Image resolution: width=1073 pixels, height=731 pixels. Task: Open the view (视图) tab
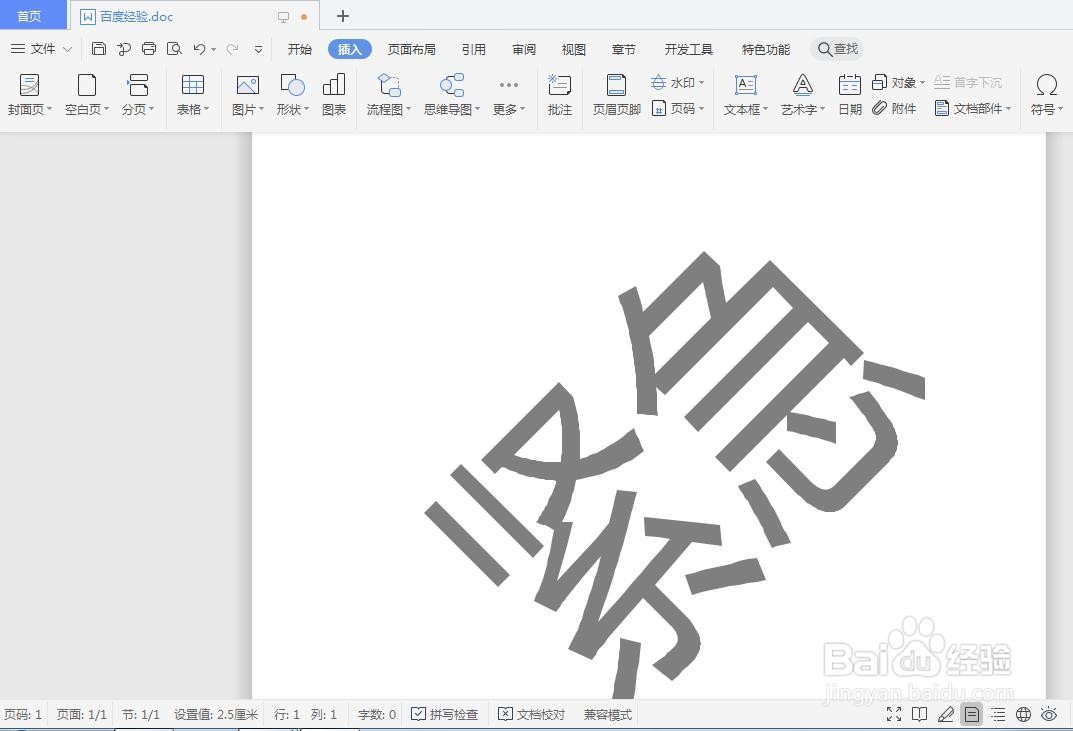point(573,49)
